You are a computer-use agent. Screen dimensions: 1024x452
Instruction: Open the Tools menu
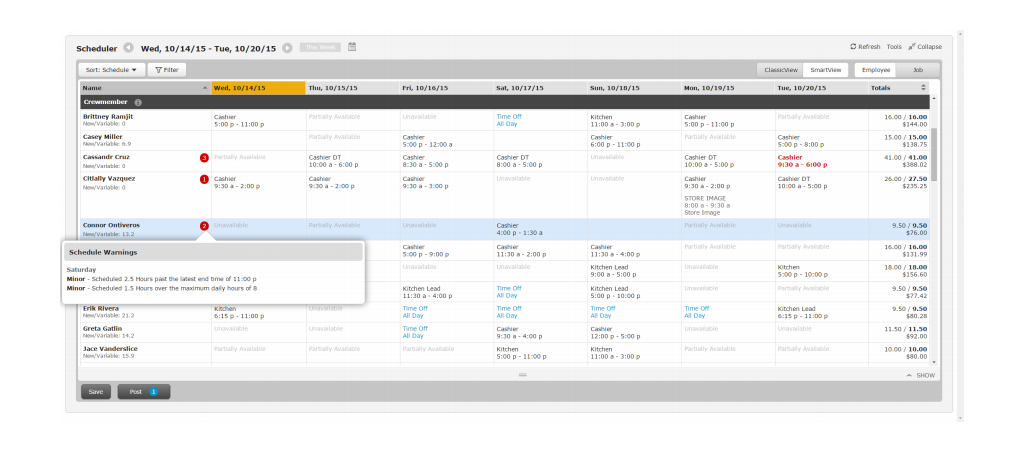(893, 47)
